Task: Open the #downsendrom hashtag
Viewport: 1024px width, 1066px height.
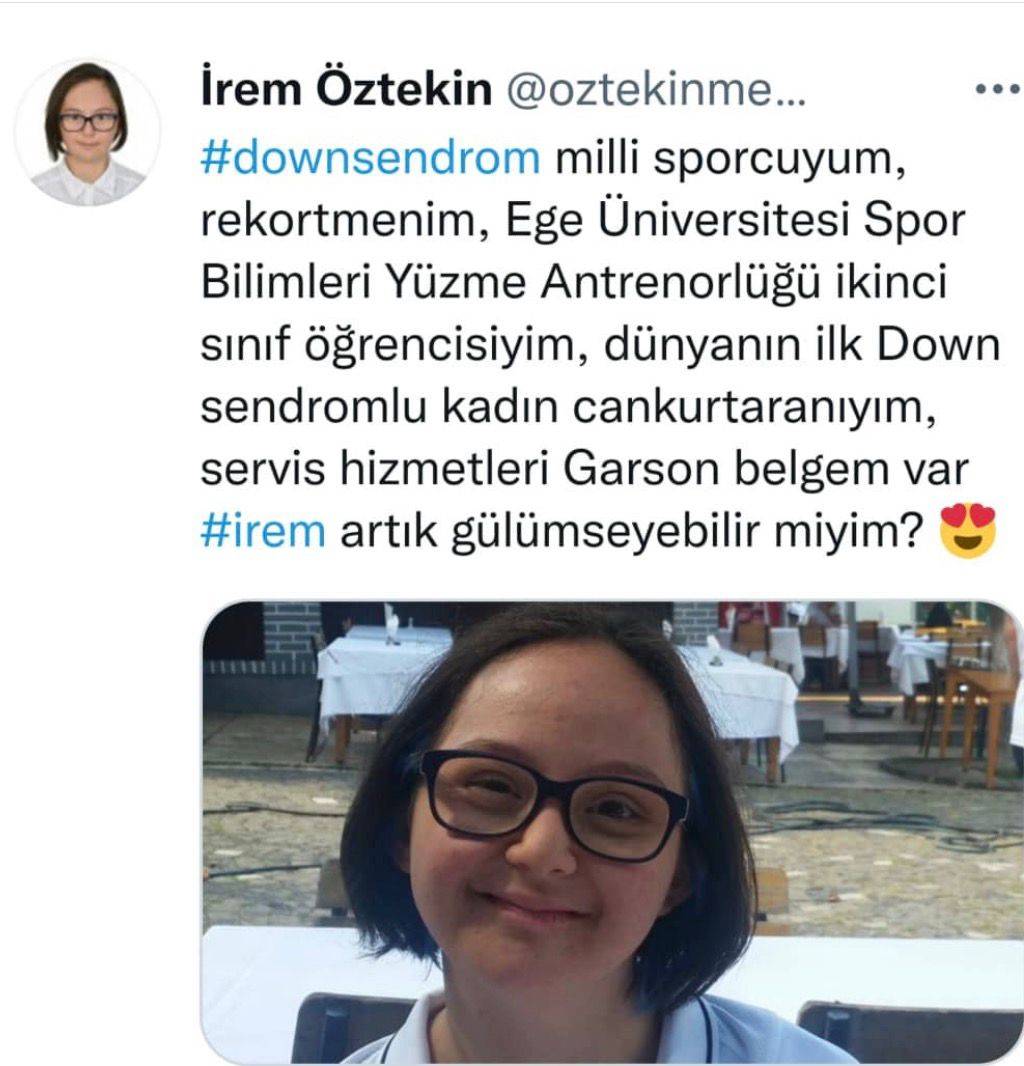Action: click(x=371, y=157)
